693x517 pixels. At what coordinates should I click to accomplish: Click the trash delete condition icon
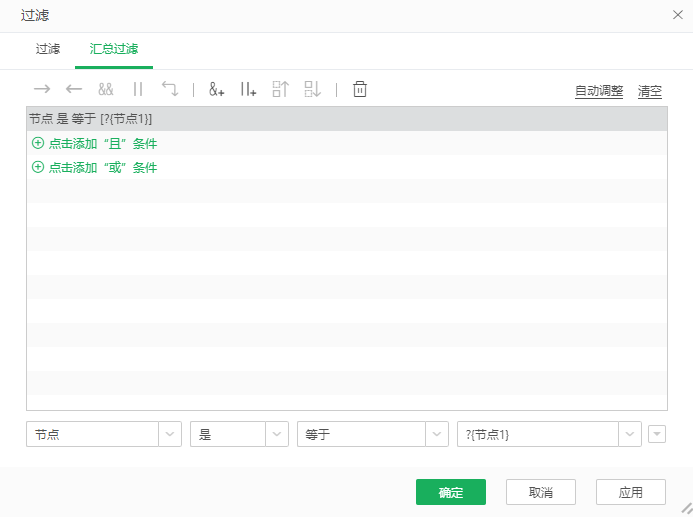pos(360,89)
